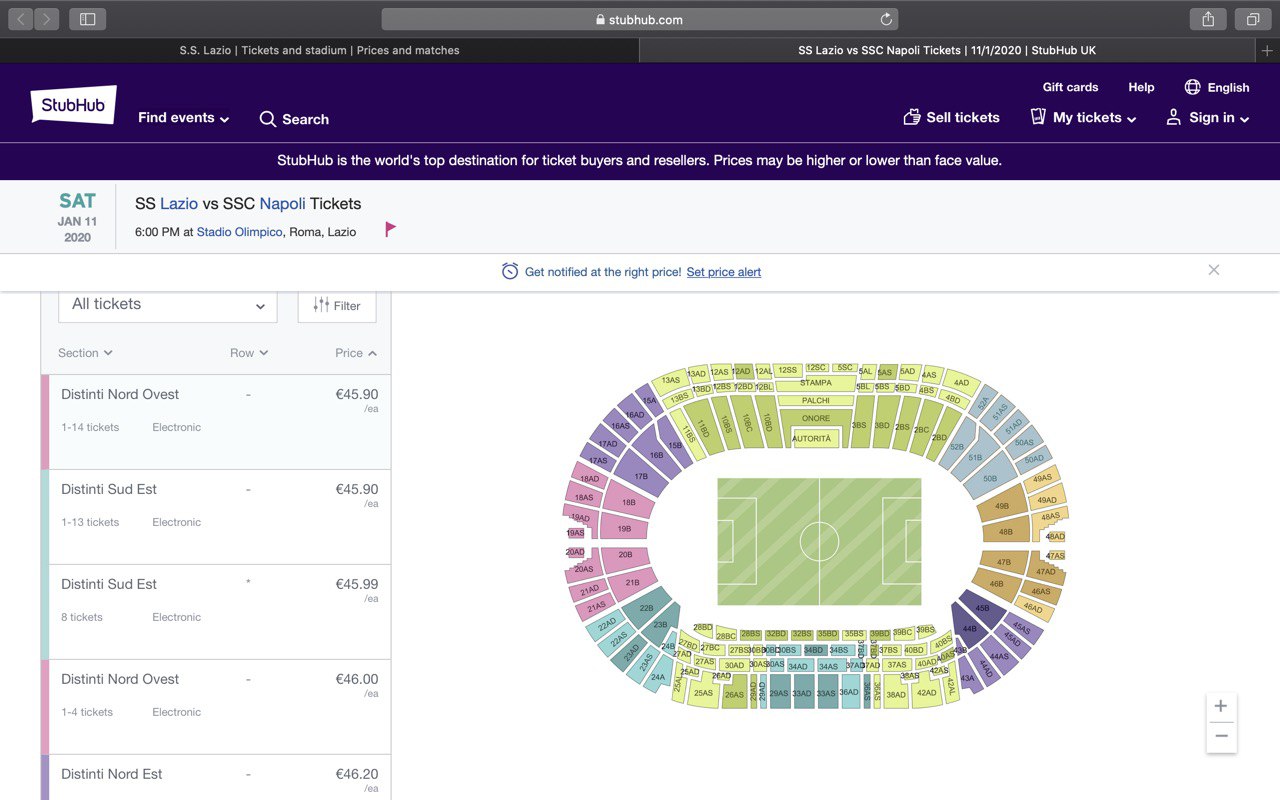The height and width of the screenshot is (800, 1280).
Task: Expand My tickets menu
Action: [1084, 118]
